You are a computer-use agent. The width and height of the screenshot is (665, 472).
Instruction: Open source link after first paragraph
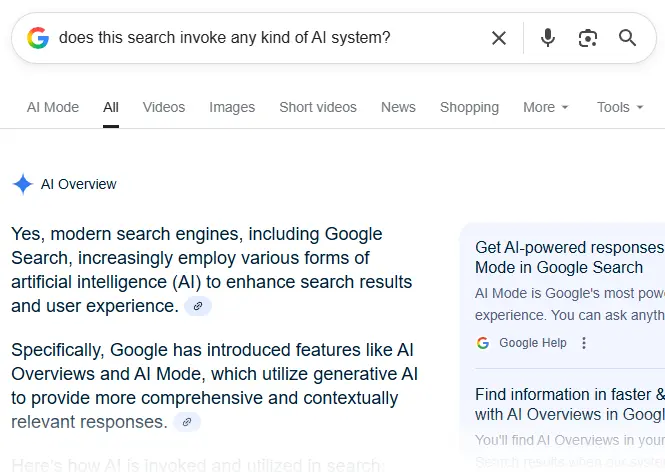(198, 306)
